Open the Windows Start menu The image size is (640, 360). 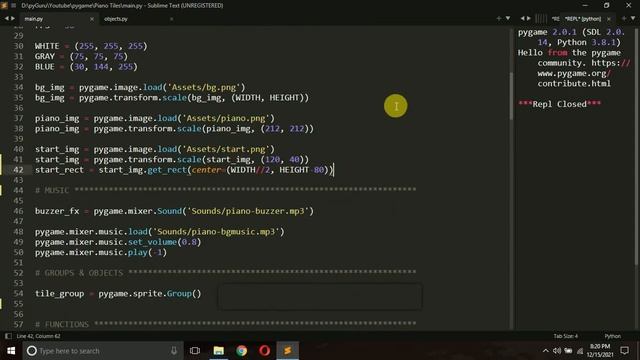click(11, 351)
